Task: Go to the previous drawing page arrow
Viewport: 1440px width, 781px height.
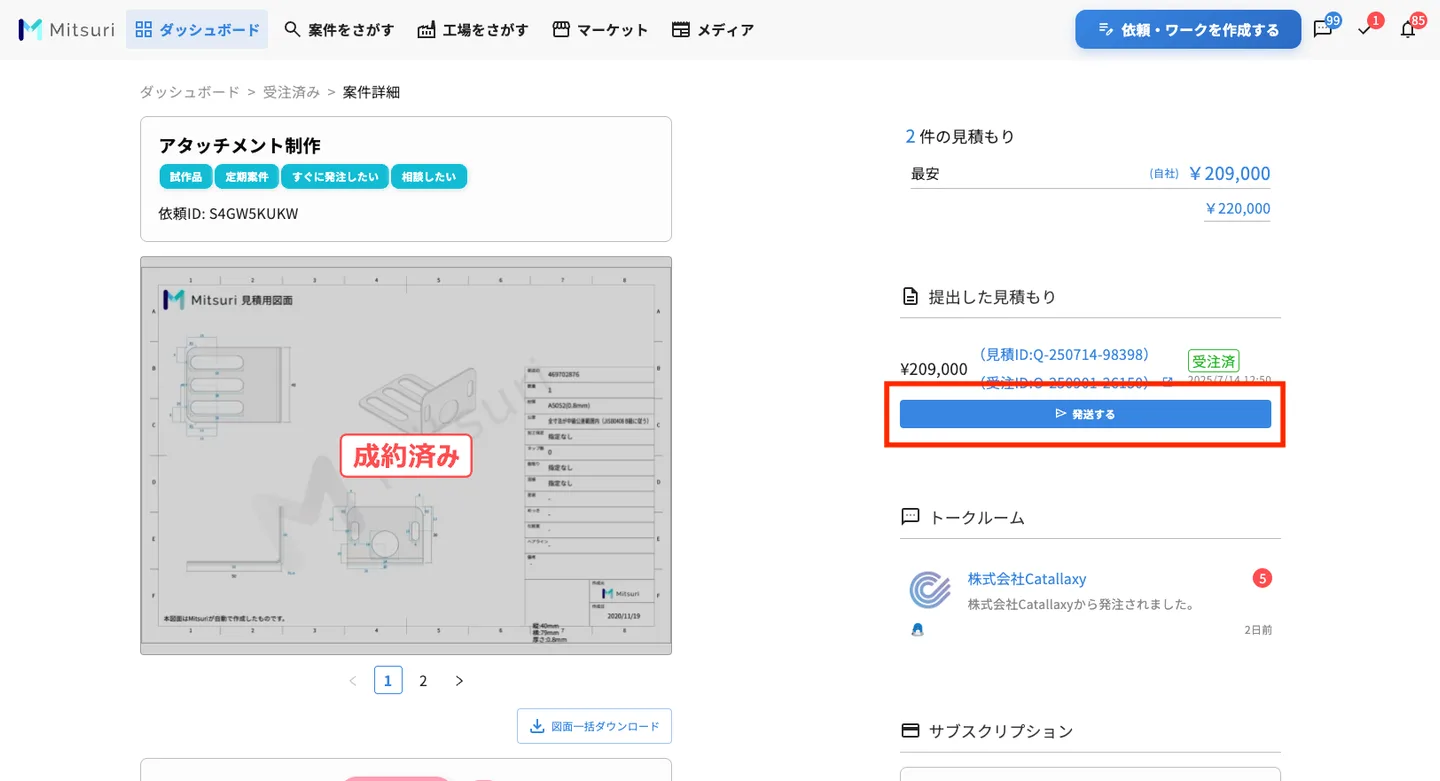Action: click(x=352, y=681)
